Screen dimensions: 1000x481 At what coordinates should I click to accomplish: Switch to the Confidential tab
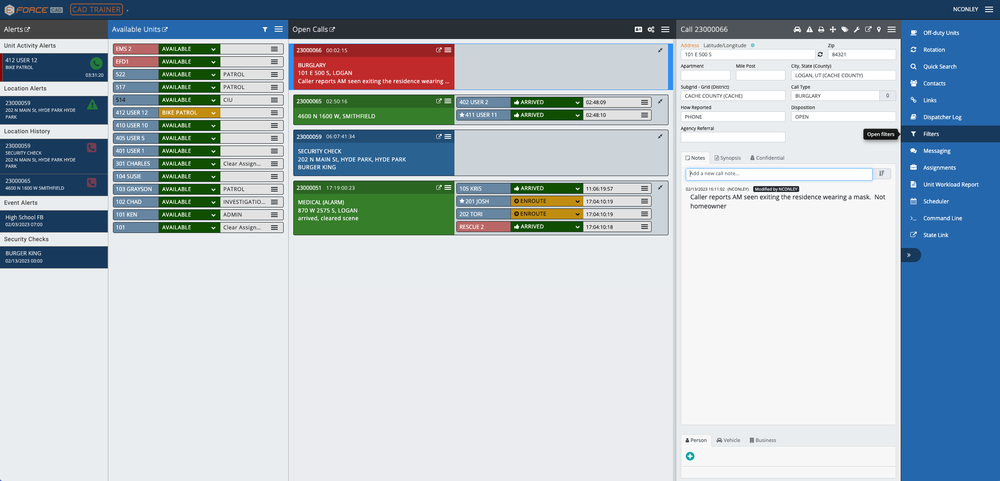tap(767, 158)
